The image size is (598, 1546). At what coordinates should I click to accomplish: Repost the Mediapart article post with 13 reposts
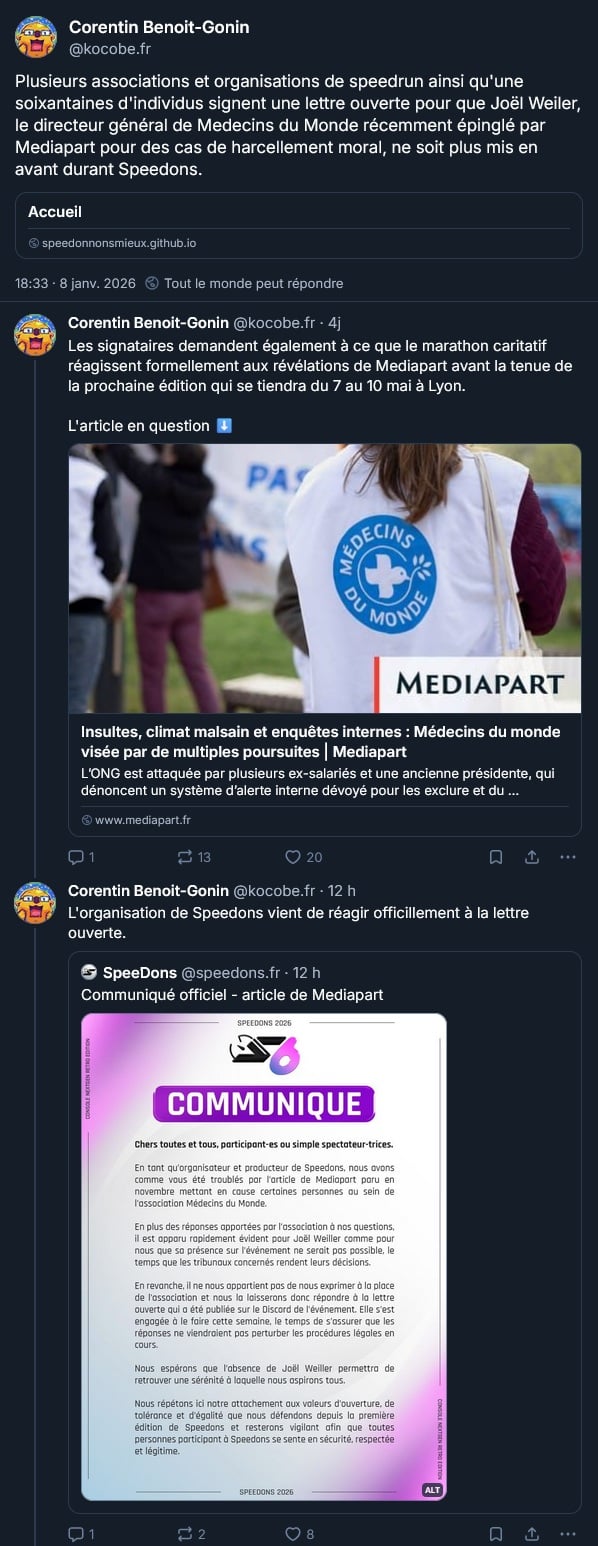(193, 857)
